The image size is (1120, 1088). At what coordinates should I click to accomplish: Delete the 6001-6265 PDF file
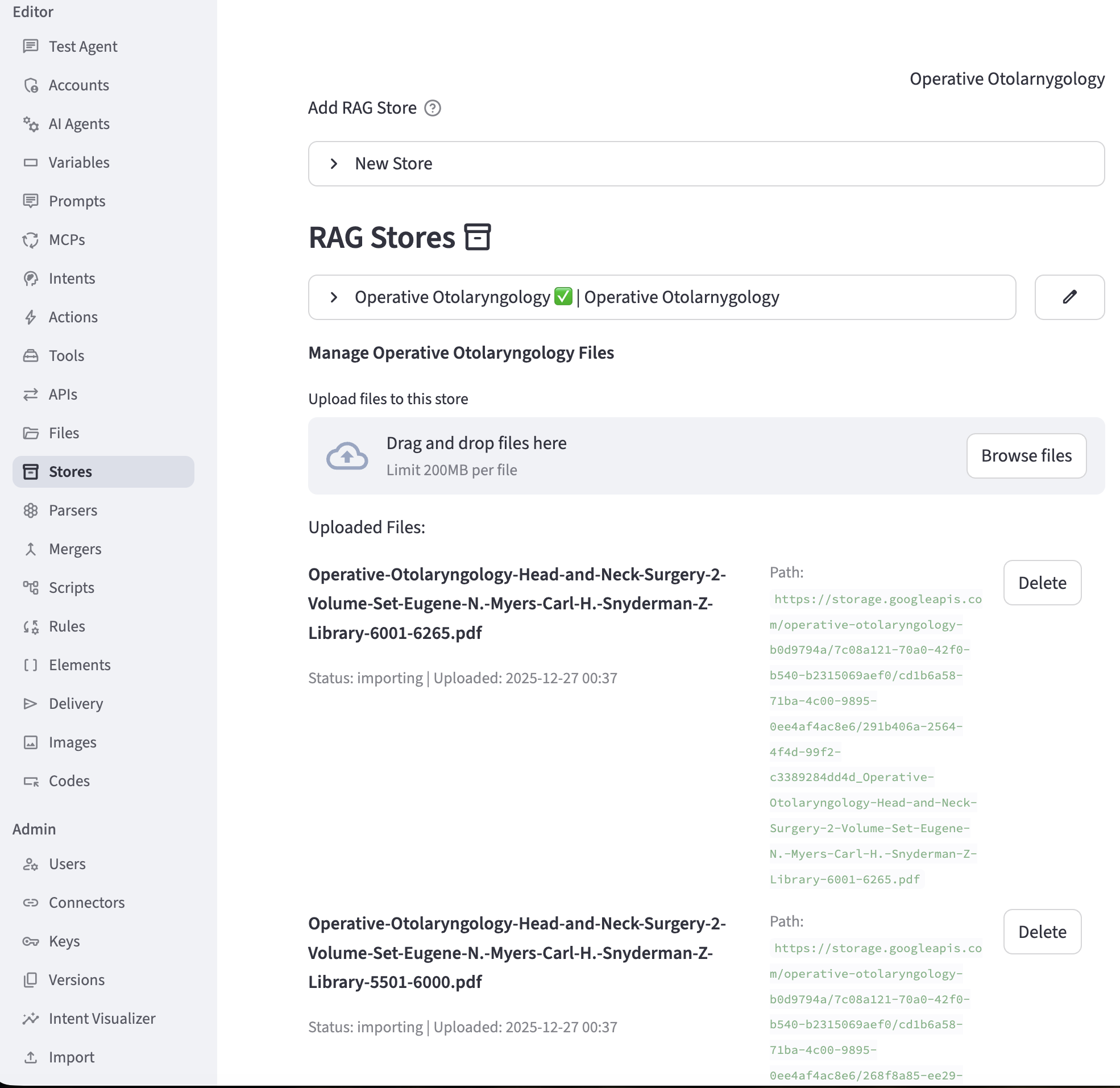click(1042, 583)
